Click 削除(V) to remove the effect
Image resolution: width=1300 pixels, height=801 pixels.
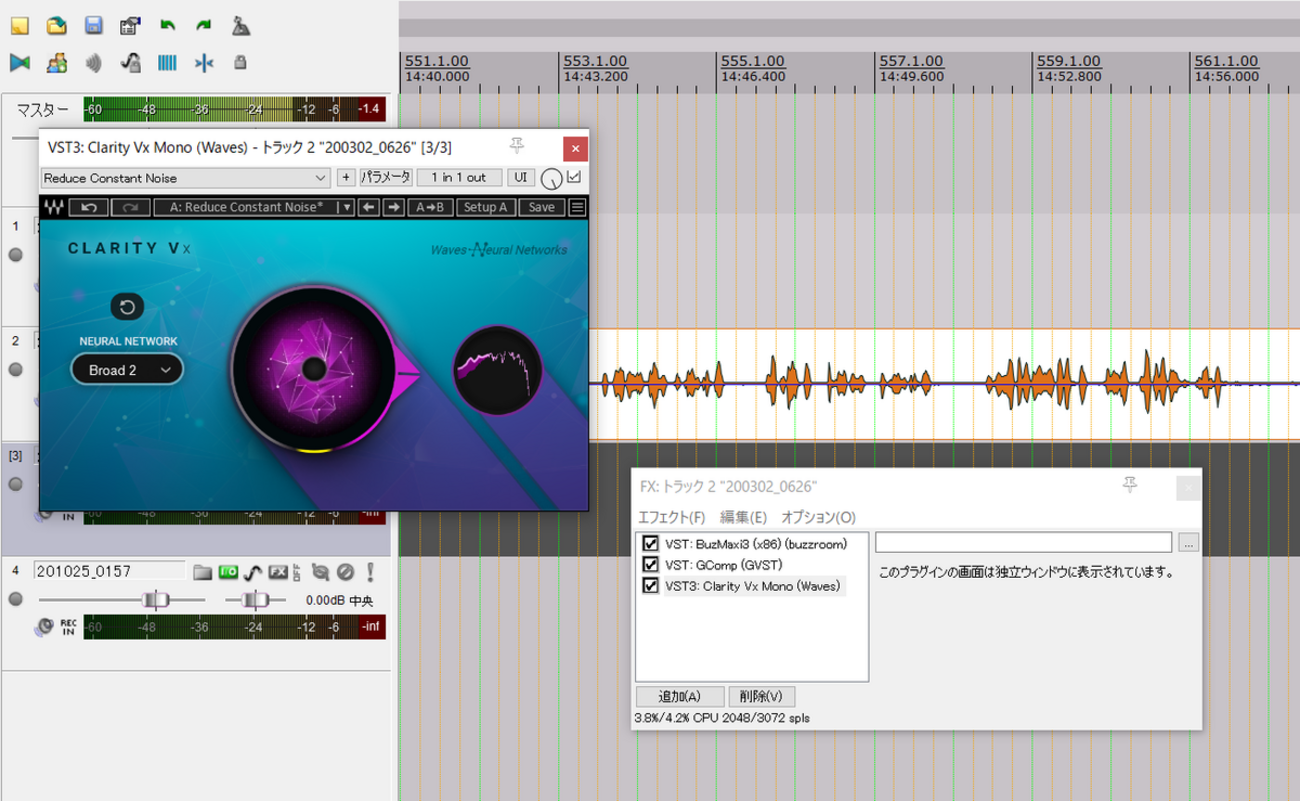[762, 696]
